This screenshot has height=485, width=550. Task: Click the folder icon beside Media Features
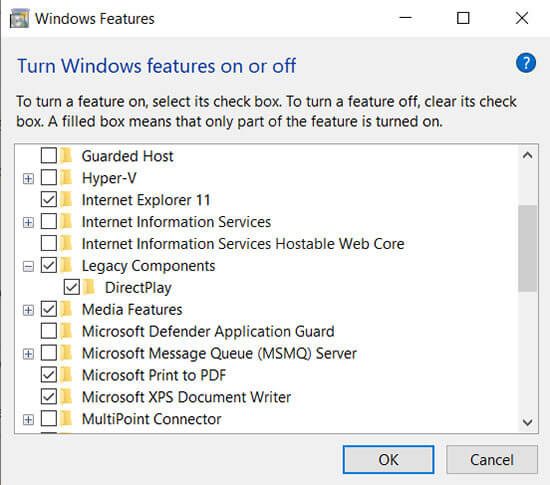(x=66, y=309)
